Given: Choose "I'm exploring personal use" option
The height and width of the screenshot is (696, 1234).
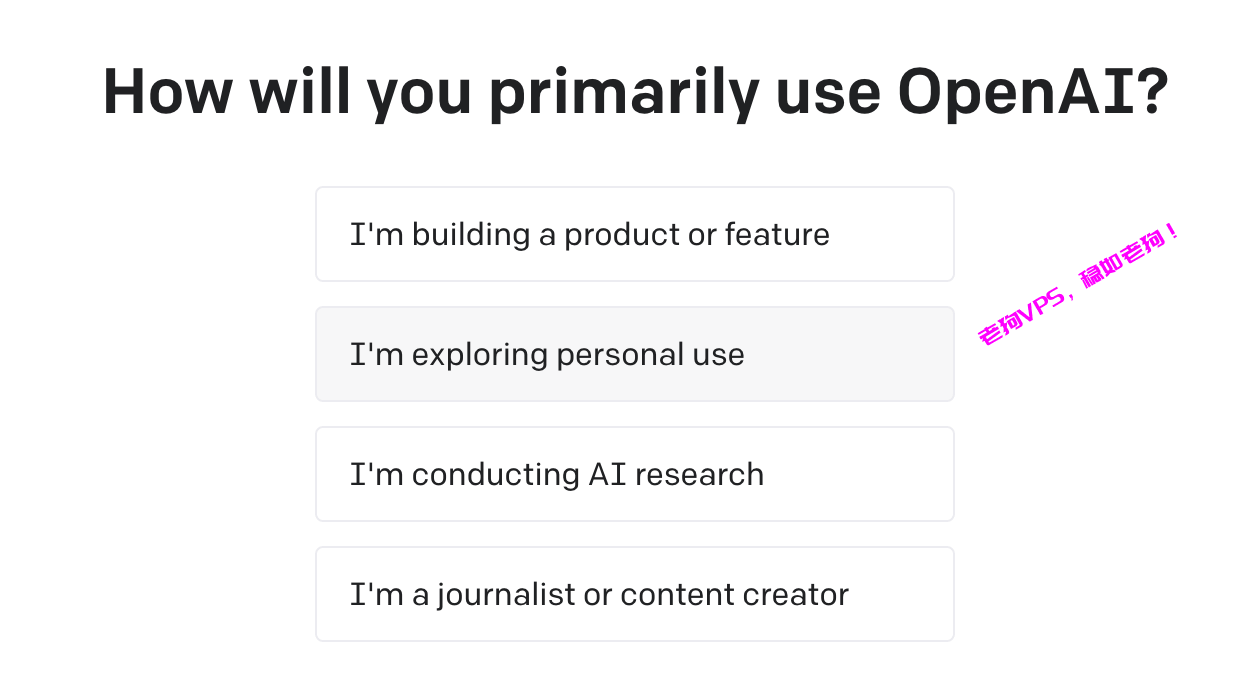Looking at the screenshot, I should pyautogui.click(x=634, y=354).
